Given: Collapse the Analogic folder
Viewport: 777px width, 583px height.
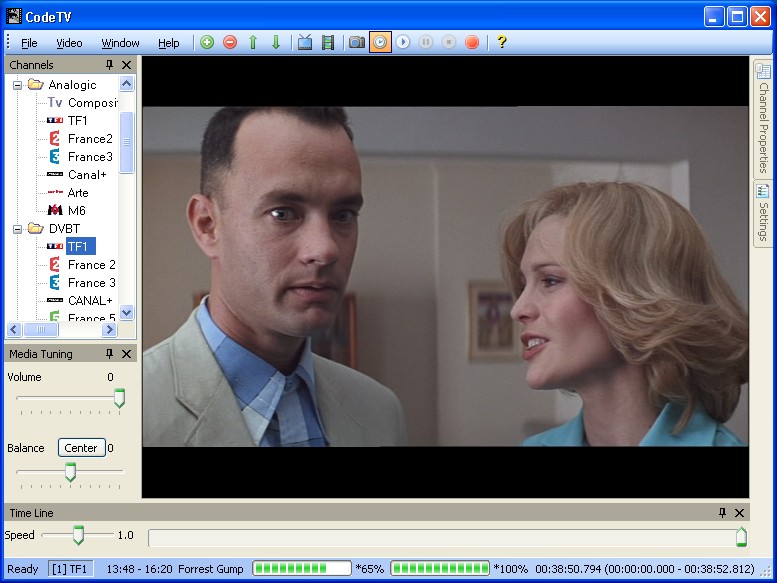Looking at the screenshot, I should [18, 85].
